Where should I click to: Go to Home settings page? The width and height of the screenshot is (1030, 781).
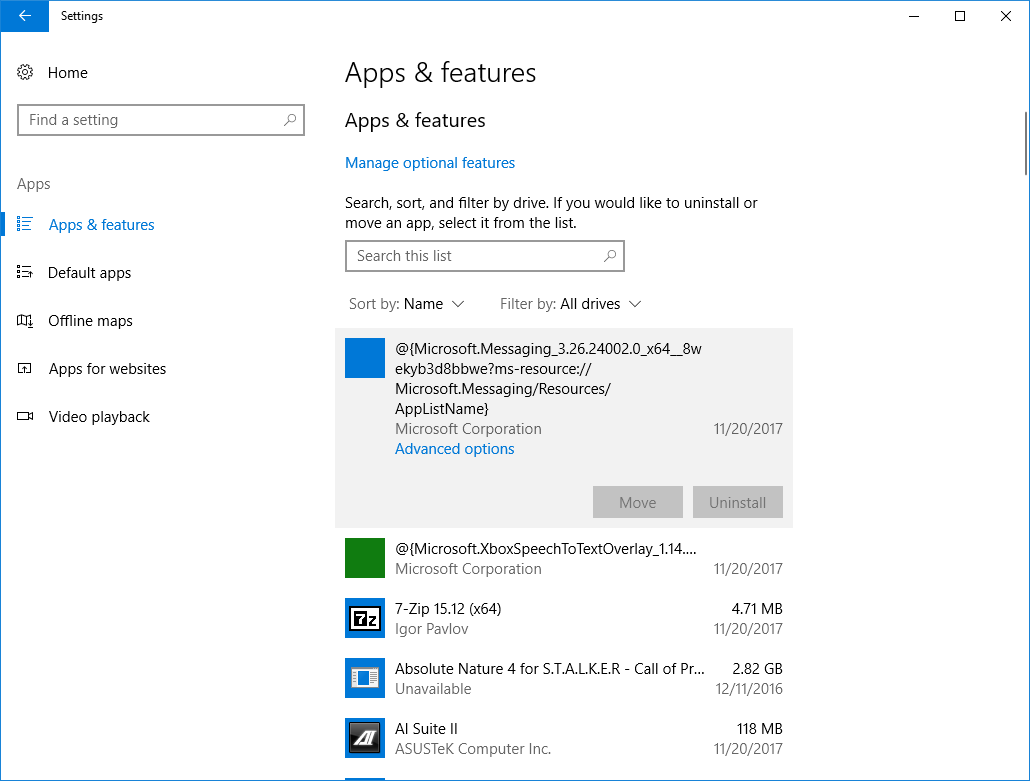[x=68, y=72]
